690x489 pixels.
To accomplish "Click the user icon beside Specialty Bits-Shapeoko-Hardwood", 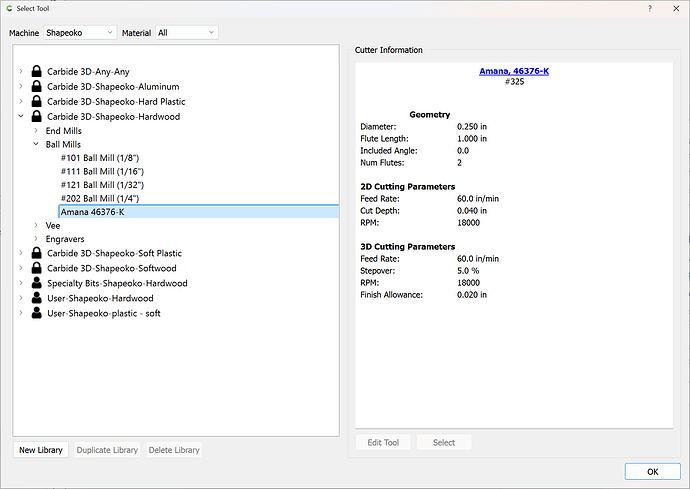I will click(37, 283).
